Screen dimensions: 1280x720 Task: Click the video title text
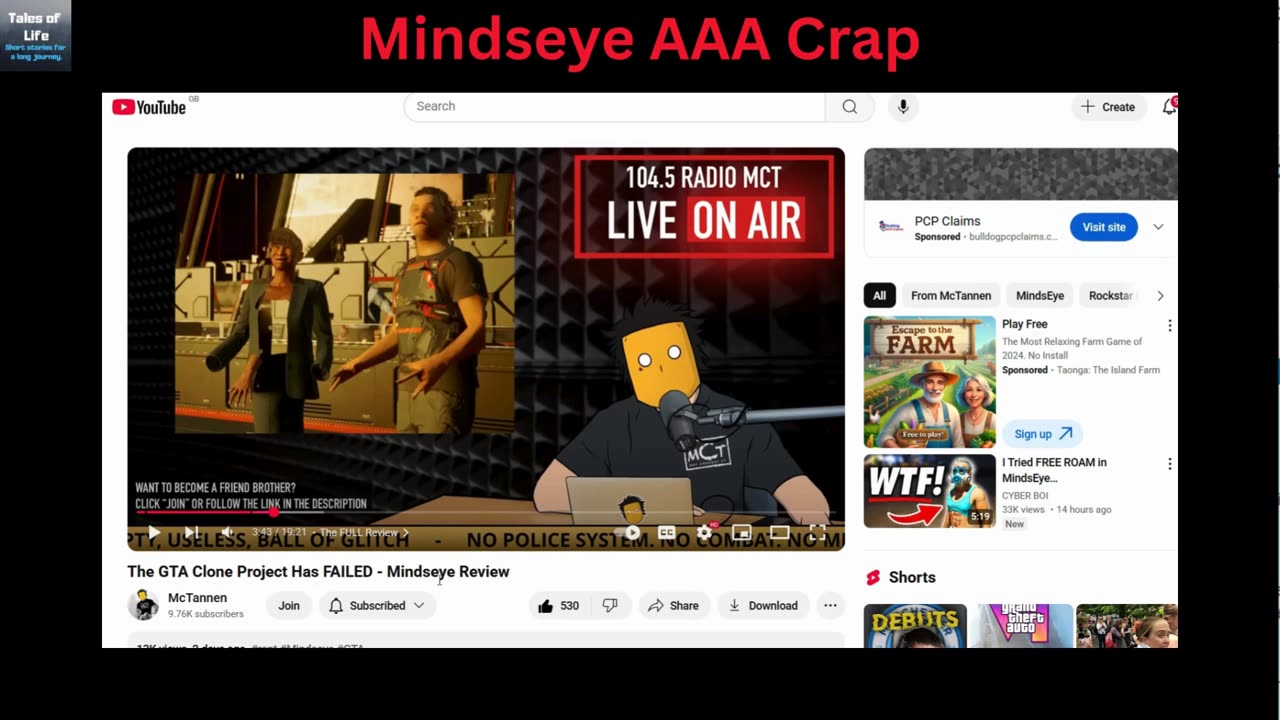tap(318, 572)
